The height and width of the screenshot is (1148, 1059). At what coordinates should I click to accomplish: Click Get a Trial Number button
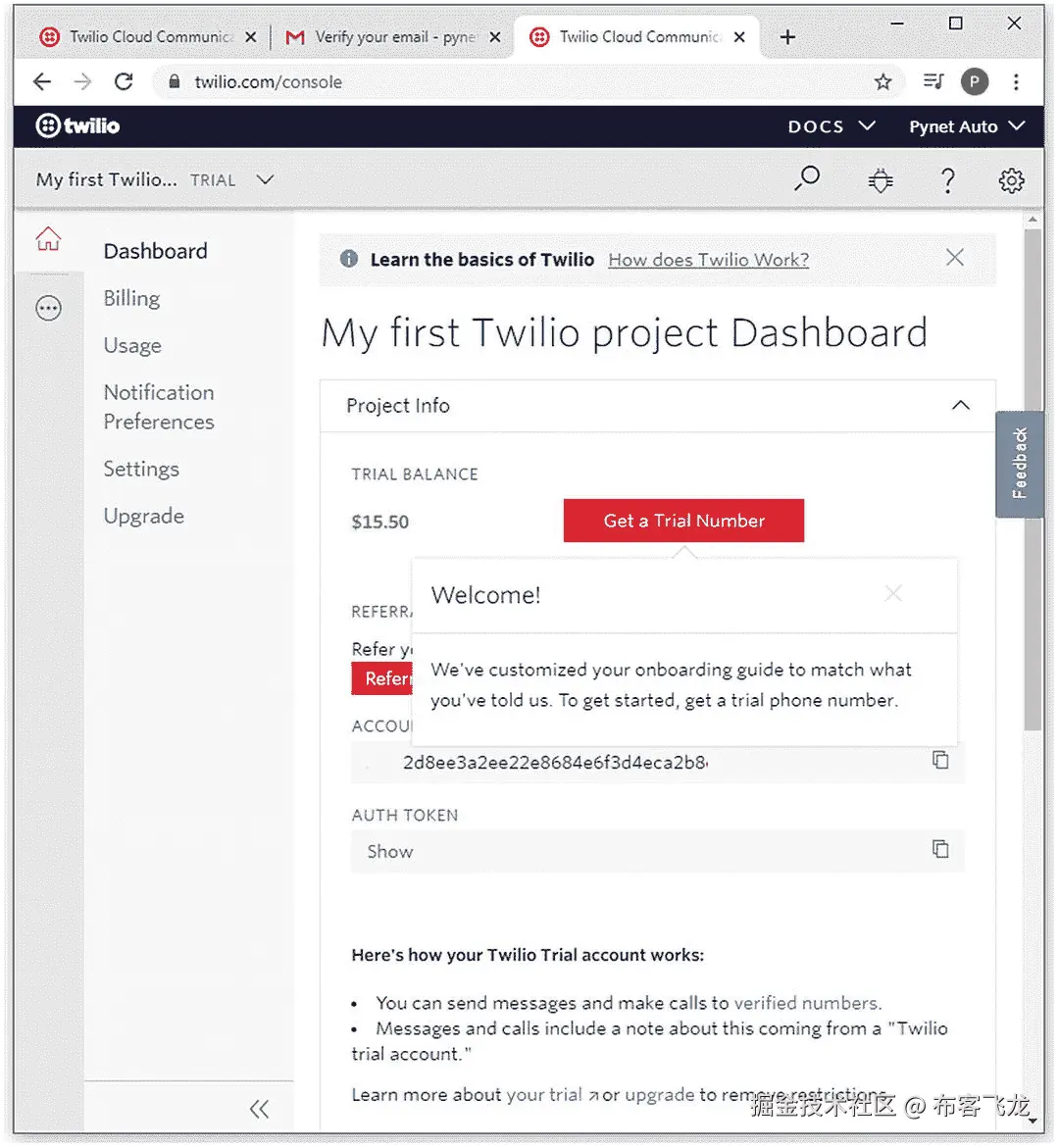683,521
